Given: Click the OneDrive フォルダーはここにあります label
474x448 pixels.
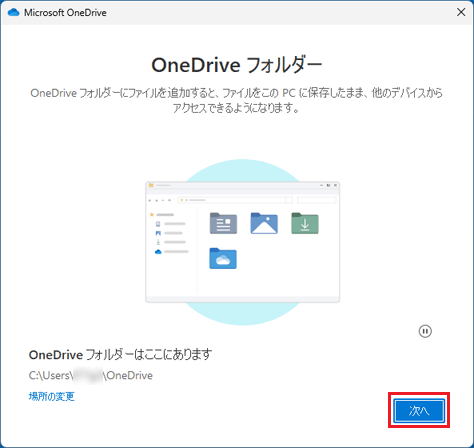Looking at the screenshot, I should 120,354.
